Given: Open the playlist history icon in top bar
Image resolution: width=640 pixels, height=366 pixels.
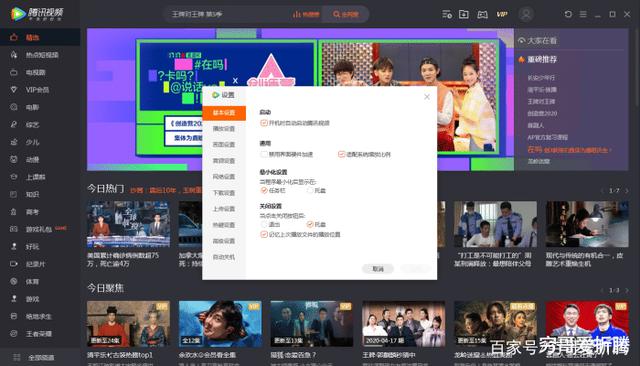Looking at the screenshot, I should (447, 14).
